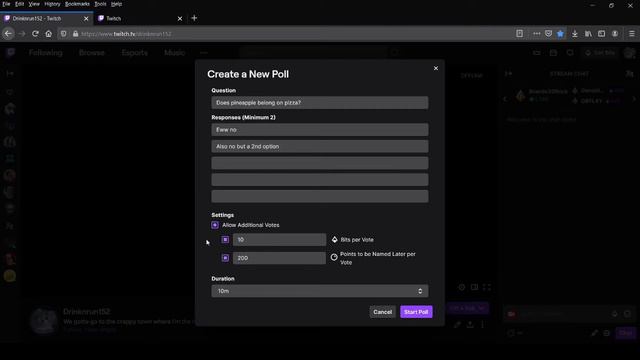Open the downloads panel
This screenshot has height=360, width=640.
[575, 34]
